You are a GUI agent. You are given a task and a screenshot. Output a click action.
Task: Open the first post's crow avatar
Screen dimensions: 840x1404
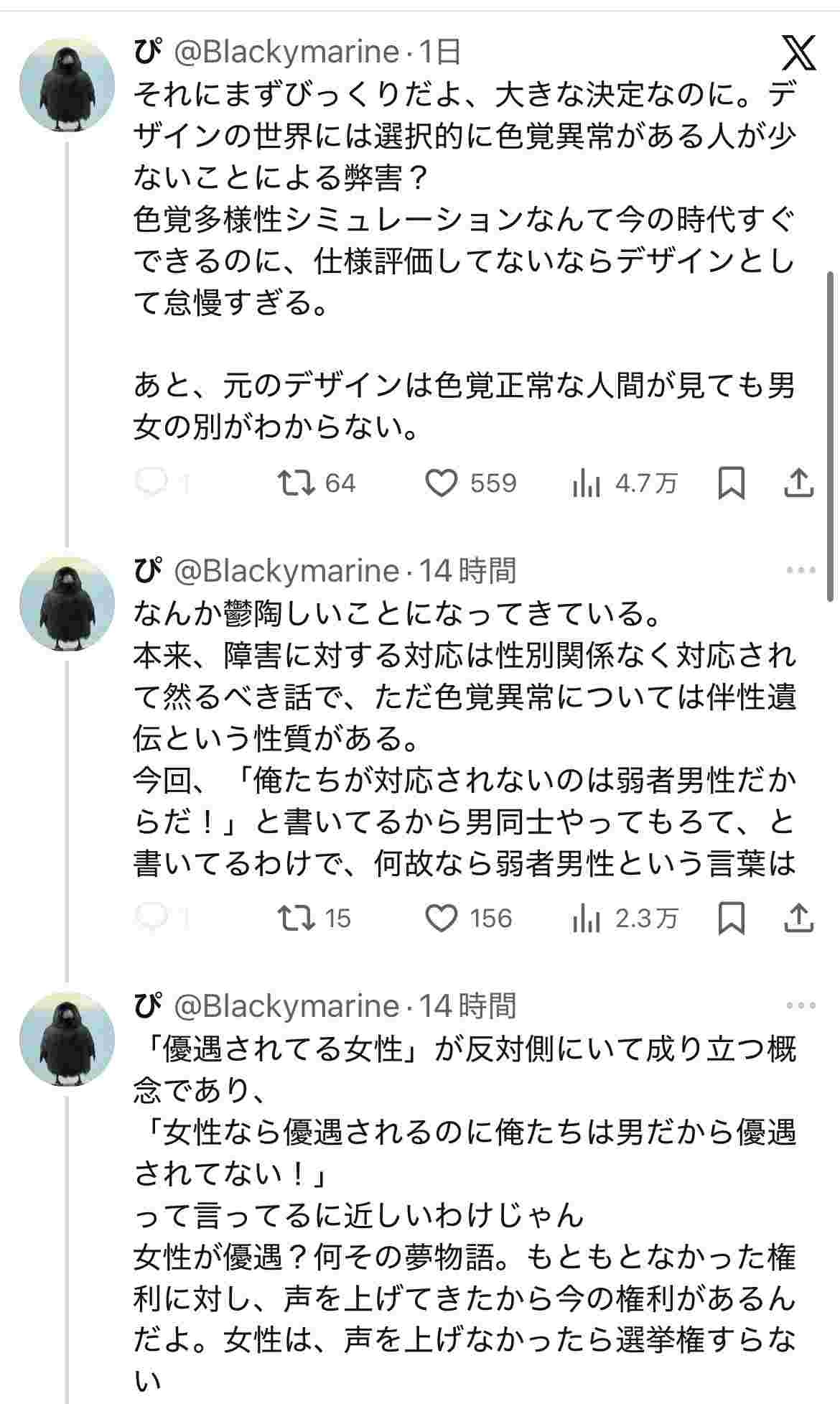[67, 84]
